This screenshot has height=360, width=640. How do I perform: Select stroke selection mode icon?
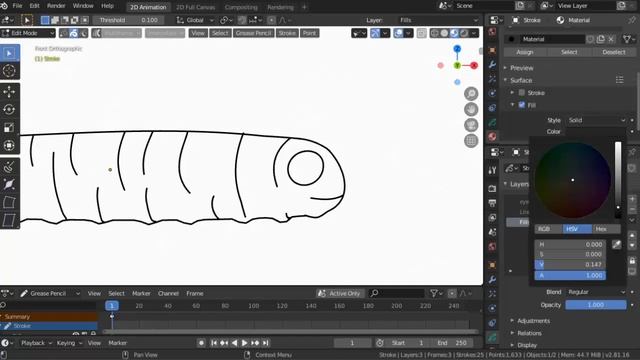pos(73,33)
